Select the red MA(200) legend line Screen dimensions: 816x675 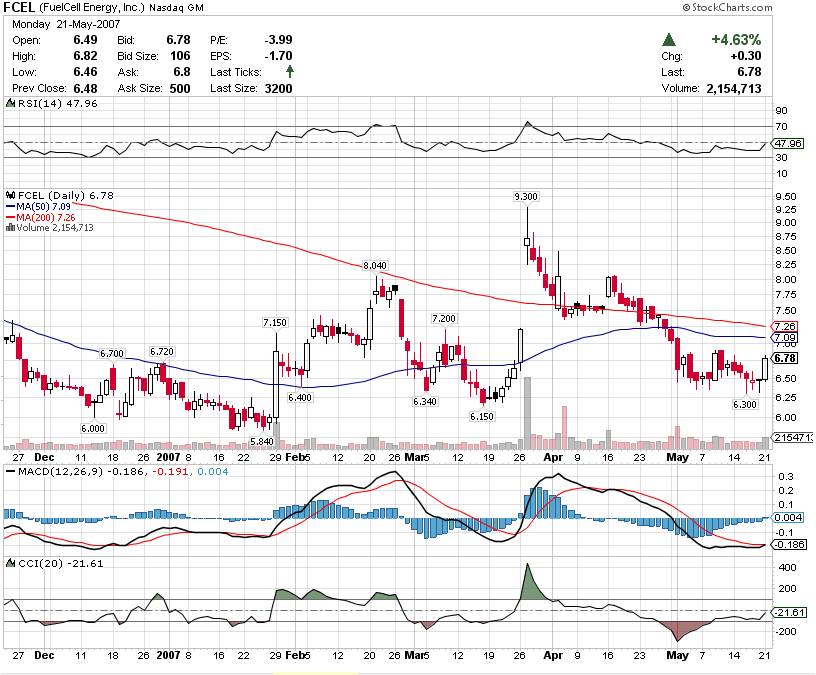point(10,218)
